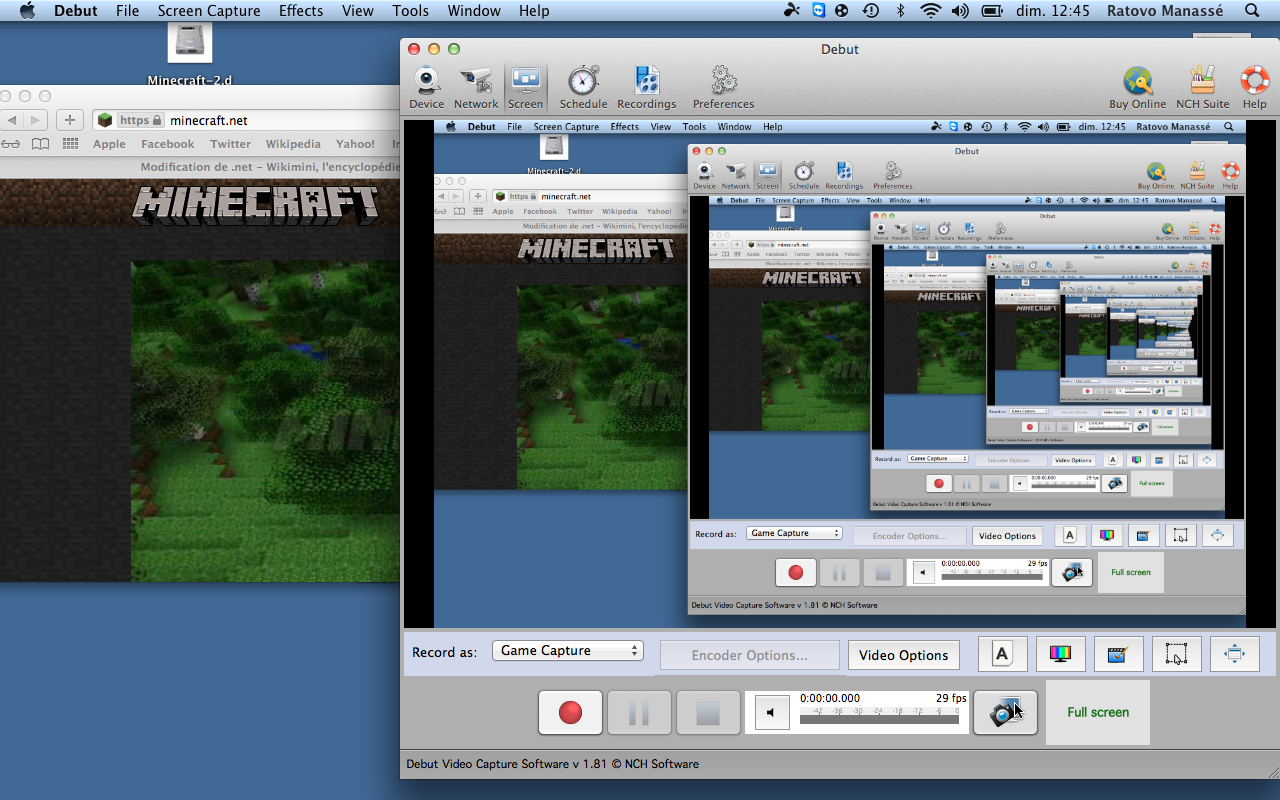Open the NCH Suite toolbar icon
1280x800 pixels.
pyautogui.click(x=1202, y=88)
